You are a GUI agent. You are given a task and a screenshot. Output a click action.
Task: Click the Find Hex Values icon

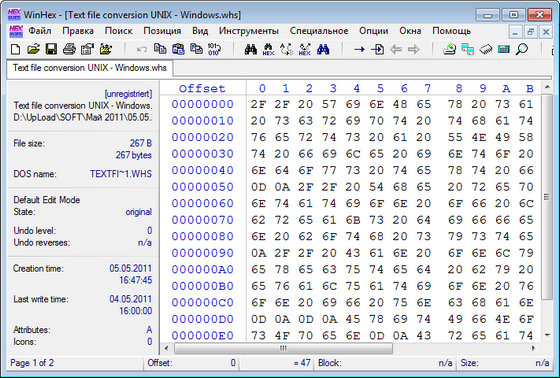[x=269, y=49]
